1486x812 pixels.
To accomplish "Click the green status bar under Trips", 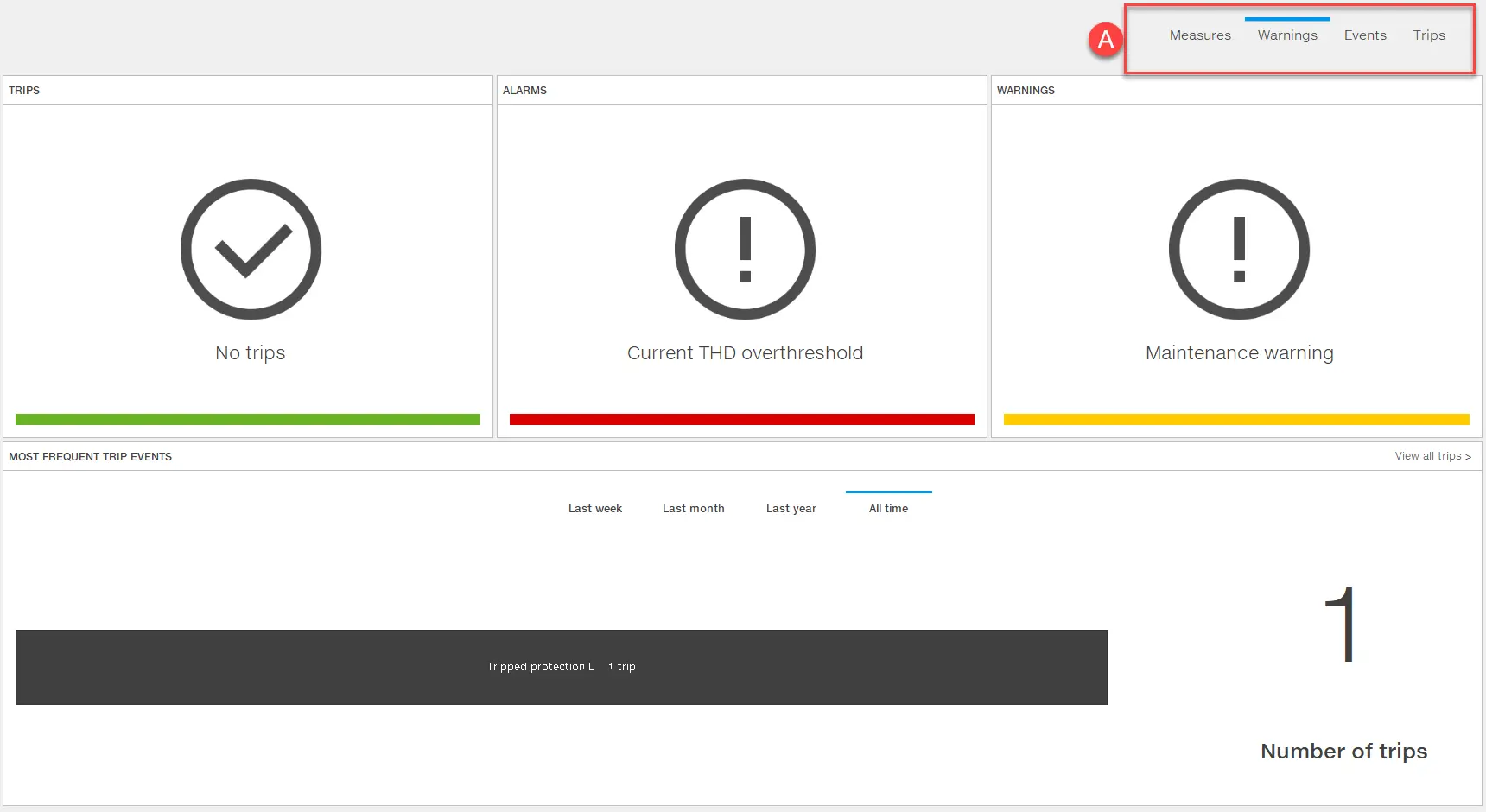I will coord(248,420).
